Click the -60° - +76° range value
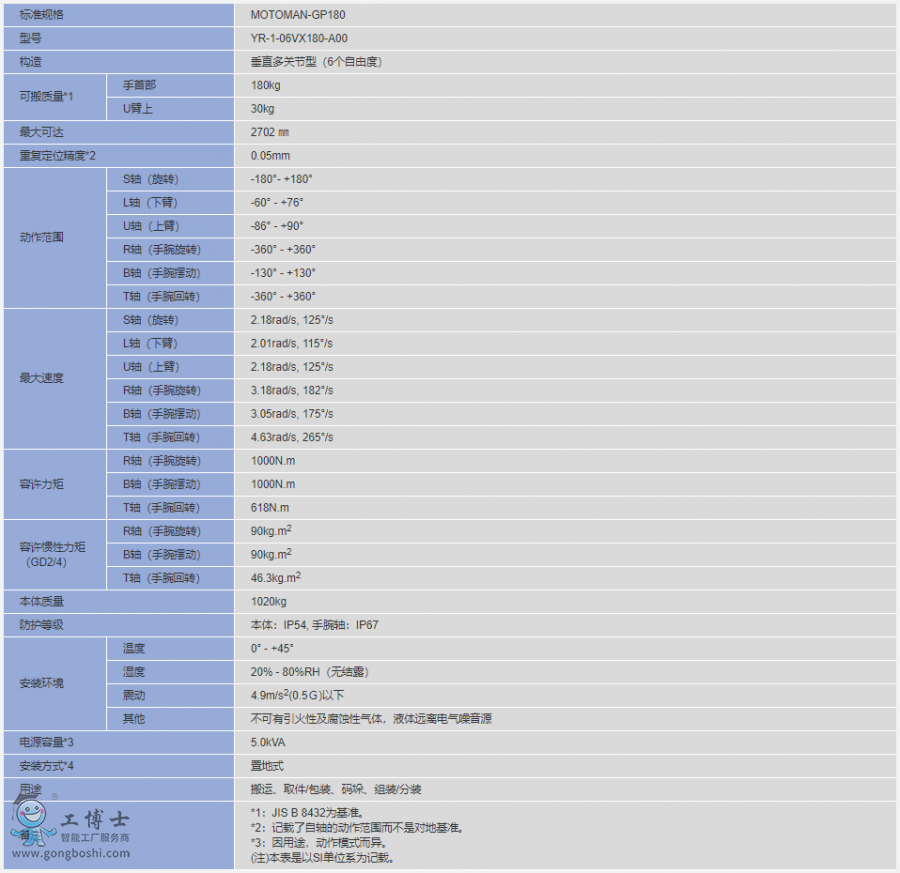This screenshot has height=873, width=900. pos(277,203)
